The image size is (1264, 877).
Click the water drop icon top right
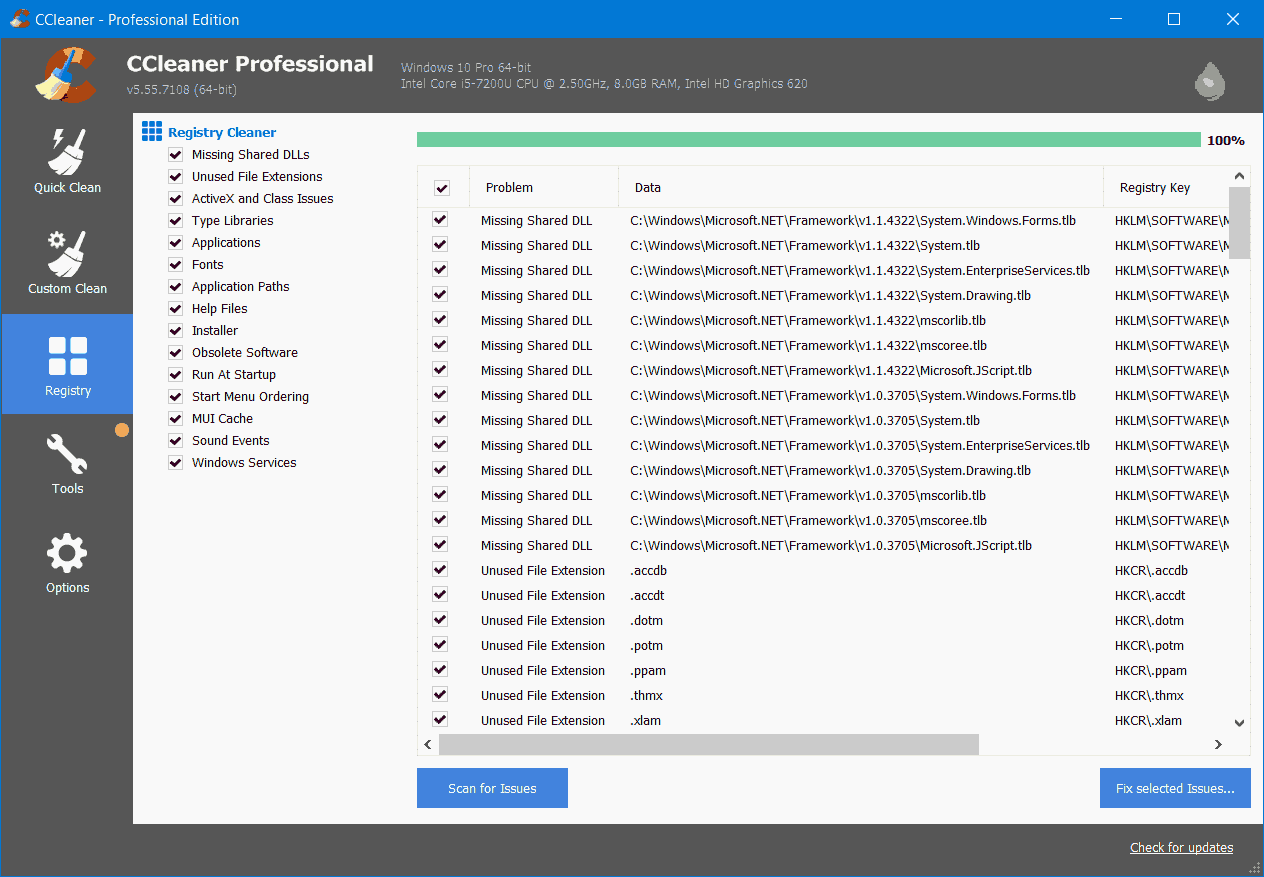click(x=1209, y=82)
